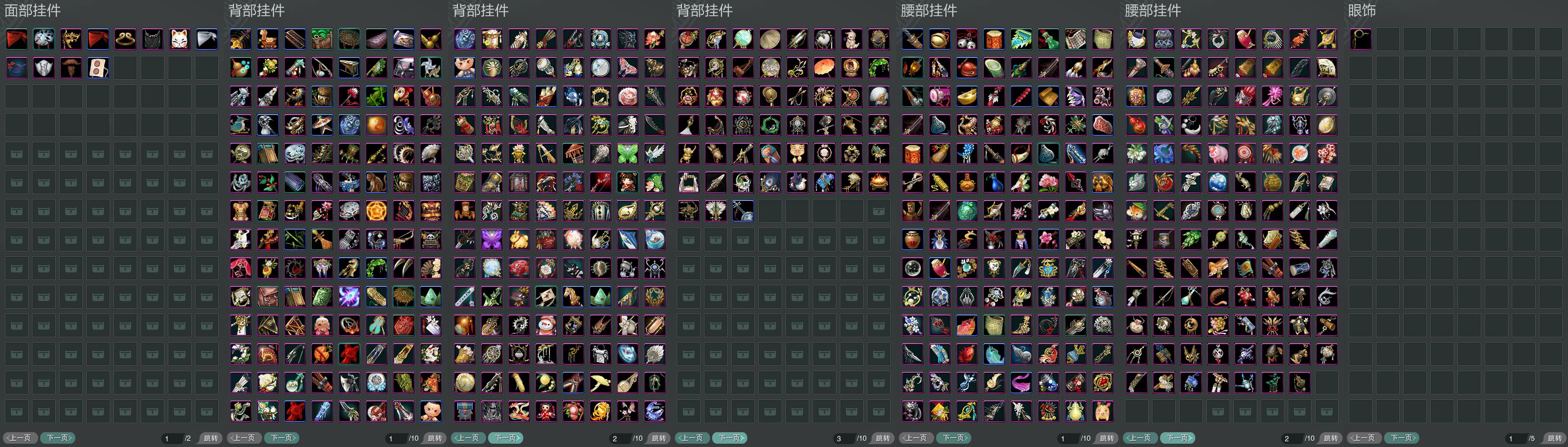Viewport: 1568px width, 447px height.
Task: Select the white fox mask face accessory
Action: point(179,39)
